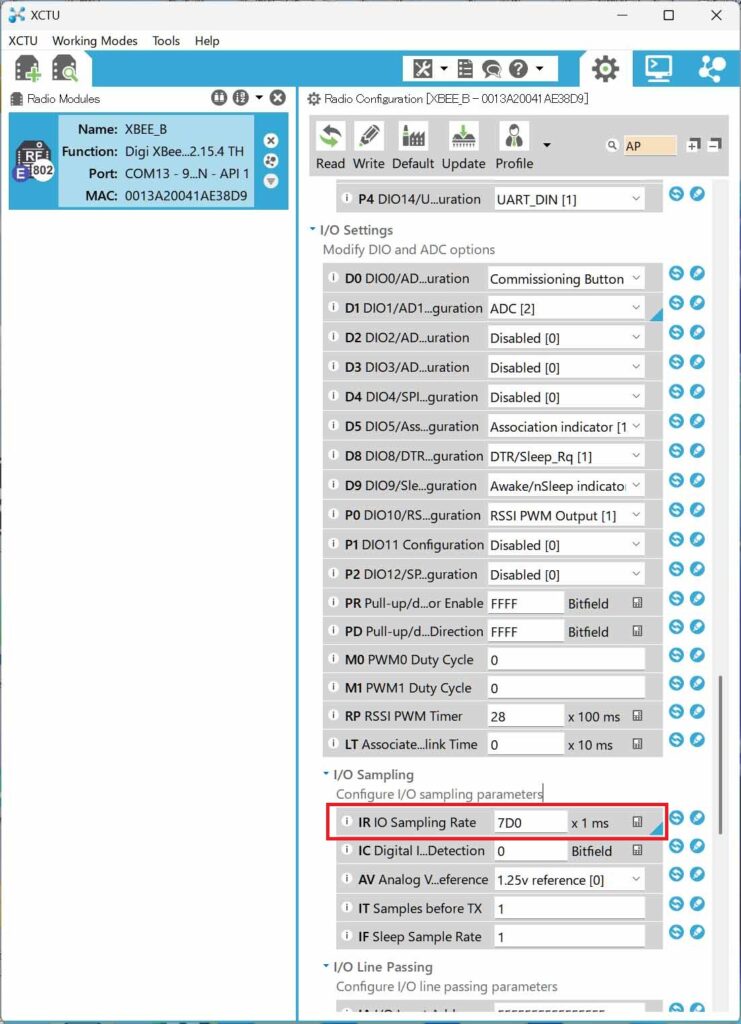
Task: Click the Add radio module icon
Action: 28,69
